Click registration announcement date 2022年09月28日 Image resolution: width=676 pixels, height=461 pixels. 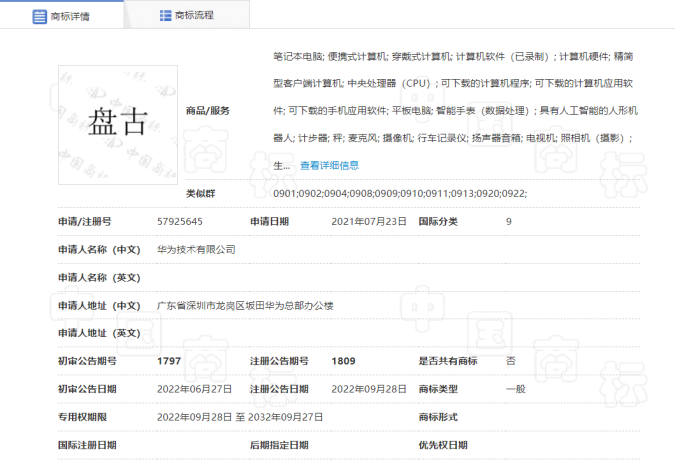point(369,389)
